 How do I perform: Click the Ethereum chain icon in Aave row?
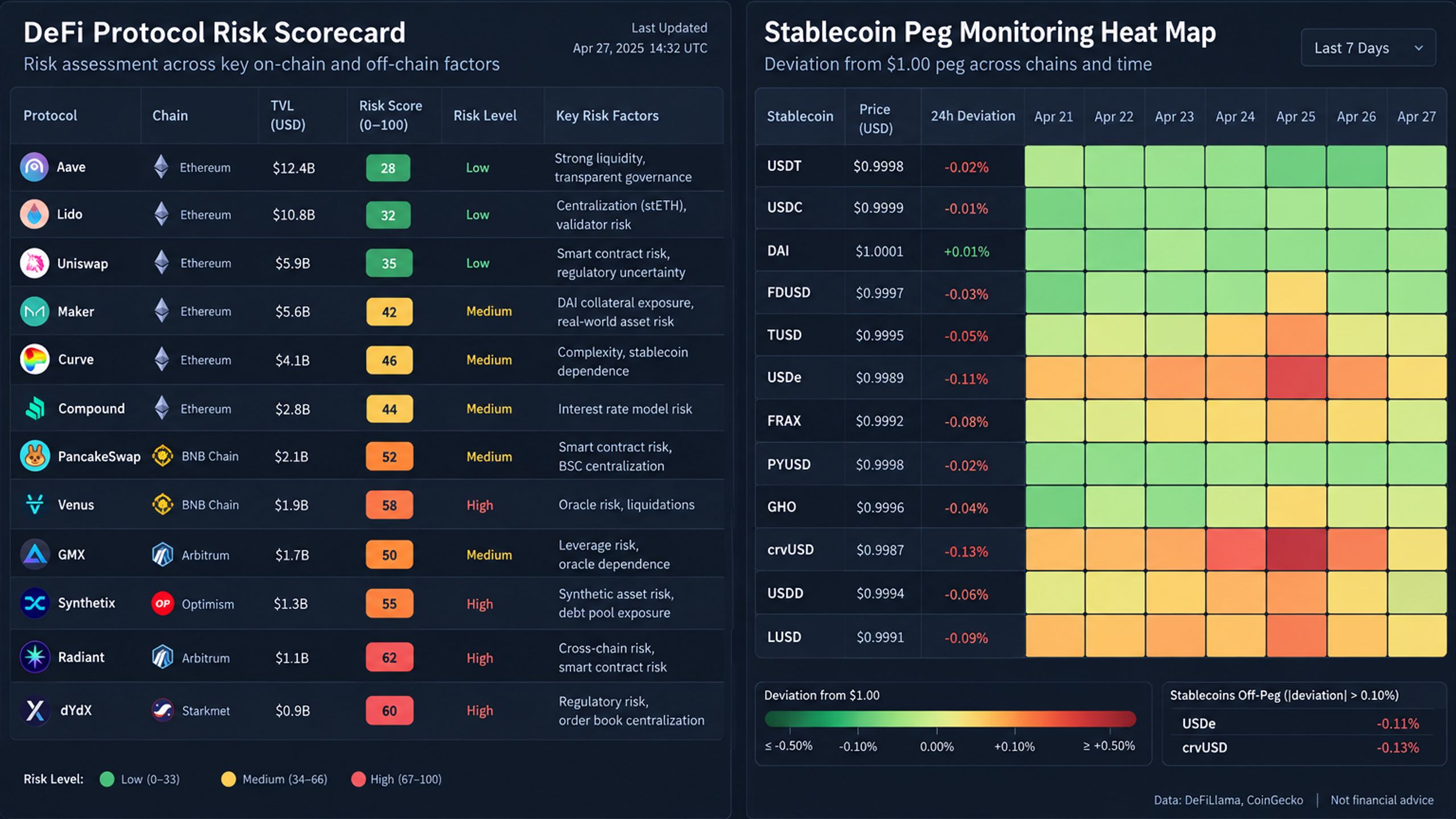[162, 167]
